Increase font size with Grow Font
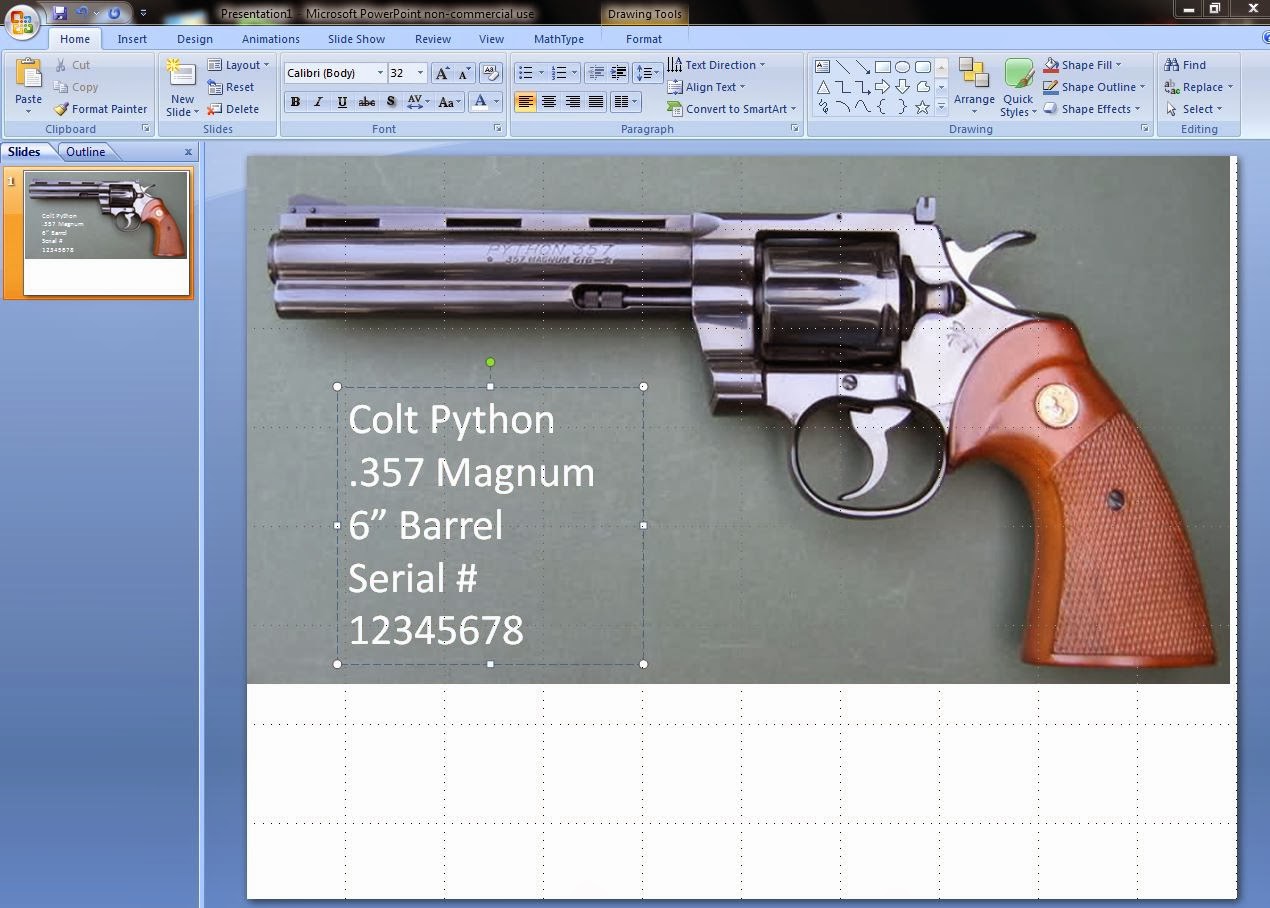The height and width of the screenshot is (908, 1270). coord(442,73)
